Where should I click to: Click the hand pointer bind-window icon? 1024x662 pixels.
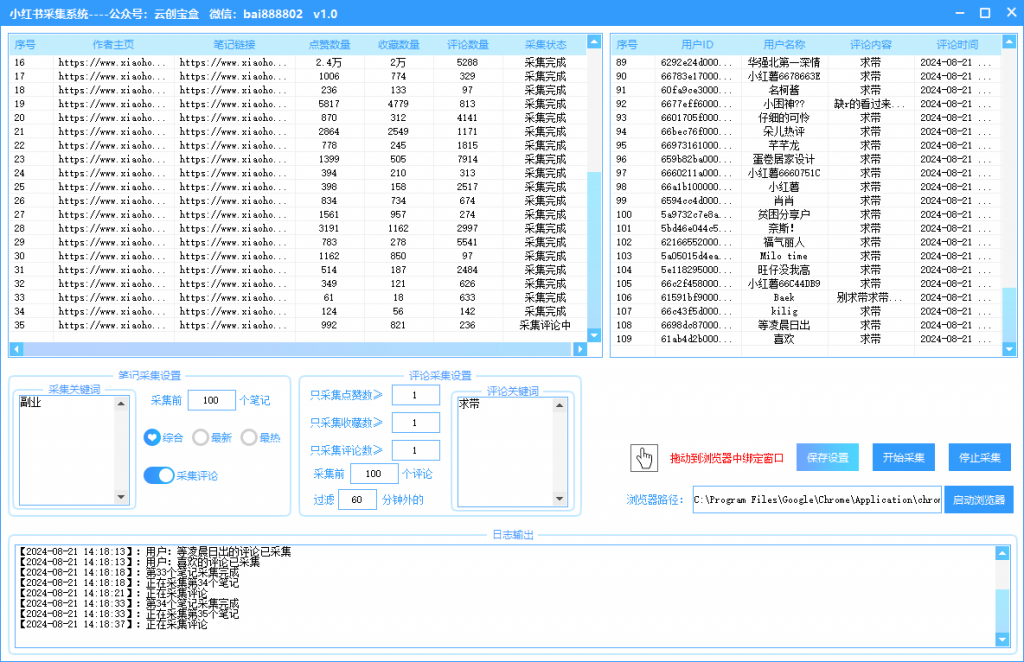point(643,458)
